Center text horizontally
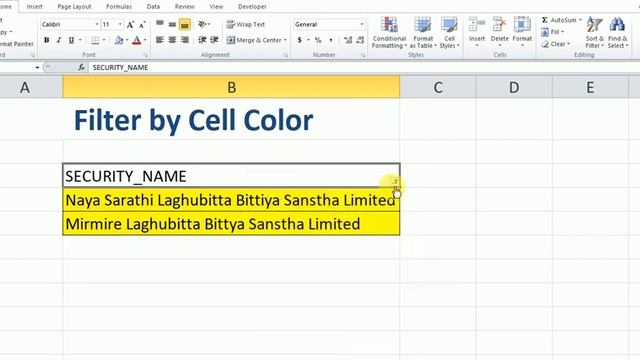This screenshot has width=640, height=360. [x=172, y=40]
